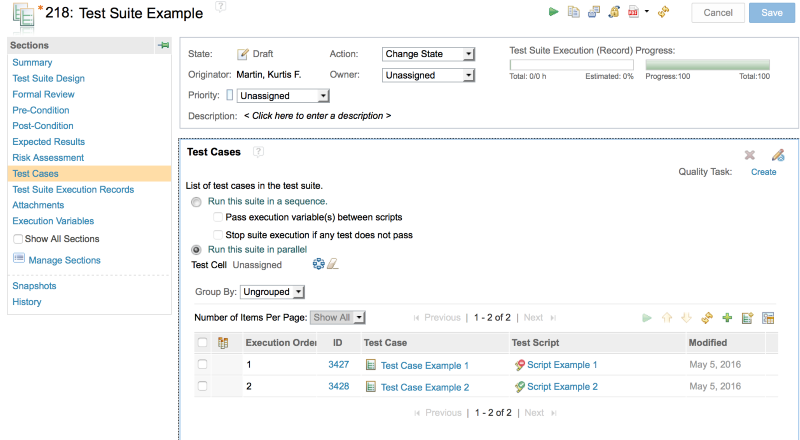Image resolution: width=800 pixels, height=440 pixels.
Task: Open the Manage Sections link
Action: click(64, 260)
